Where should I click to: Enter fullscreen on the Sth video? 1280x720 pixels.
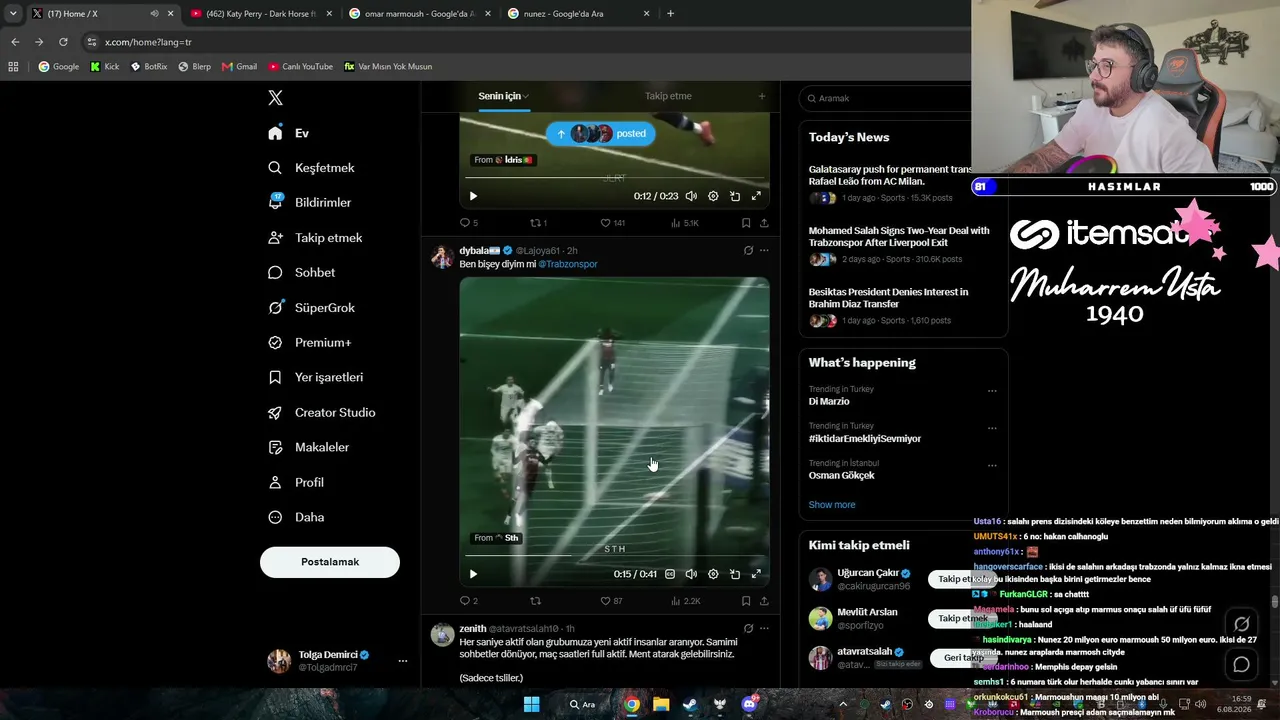click(756, 574)
